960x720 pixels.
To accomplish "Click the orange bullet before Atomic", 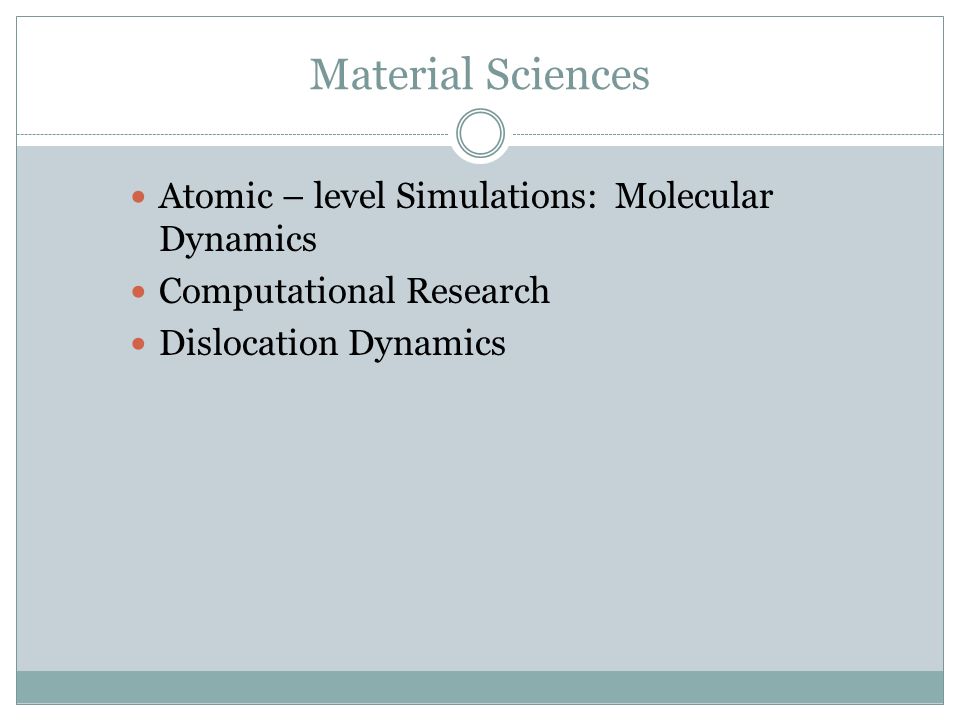I will point(138,197).
